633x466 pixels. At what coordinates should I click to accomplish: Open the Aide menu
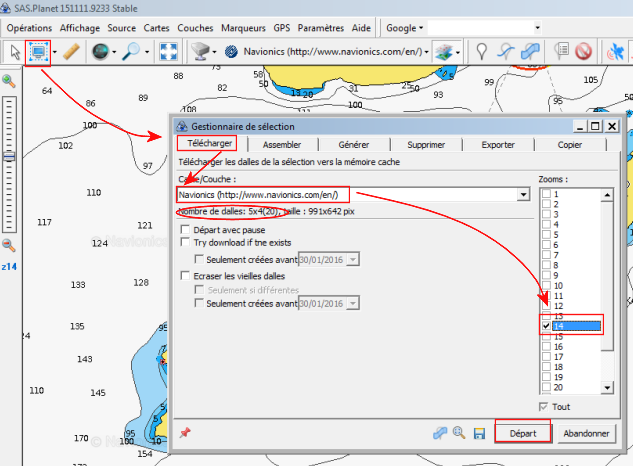(361, 28)
